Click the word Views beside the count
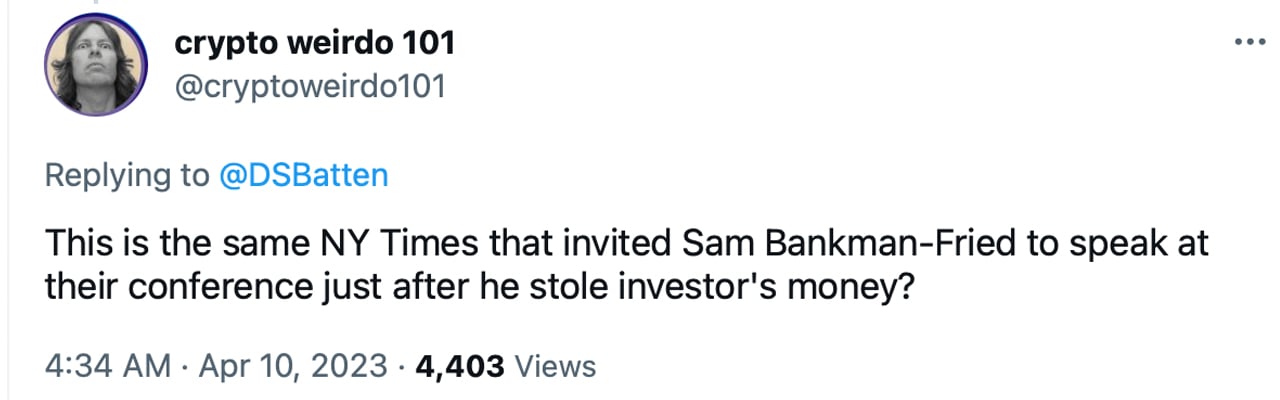Image resolution: width=1280 pixels, height=400 pixels. point(554,367)
